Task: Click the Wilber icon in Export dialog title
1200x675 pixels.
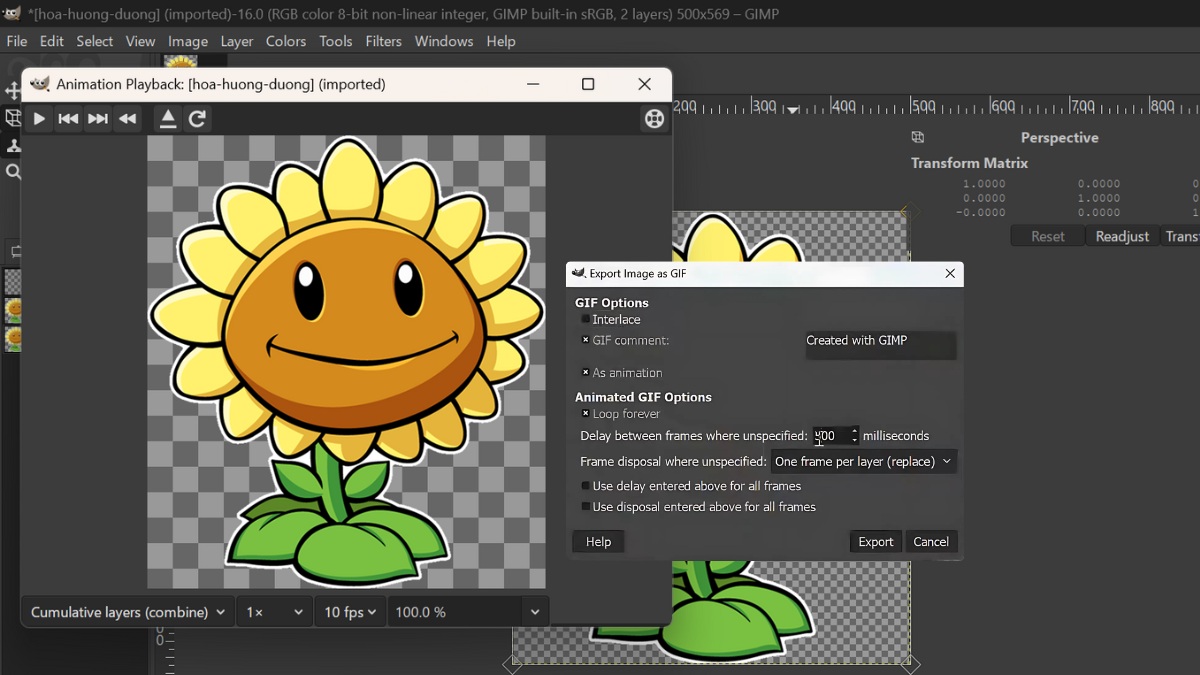Action: point(578,273)
